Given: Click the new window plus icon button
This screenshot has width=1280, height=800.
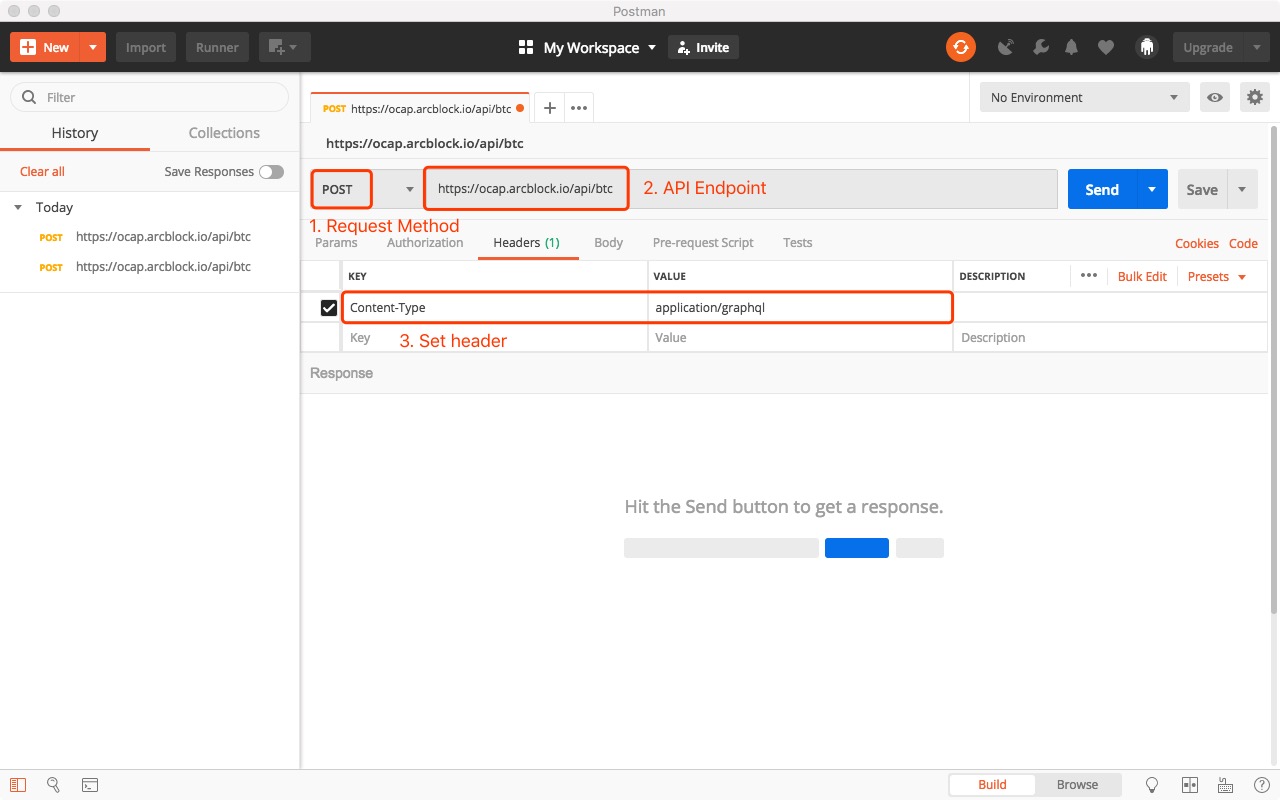Looking at the screenshot, I should [x=284, y=47].
